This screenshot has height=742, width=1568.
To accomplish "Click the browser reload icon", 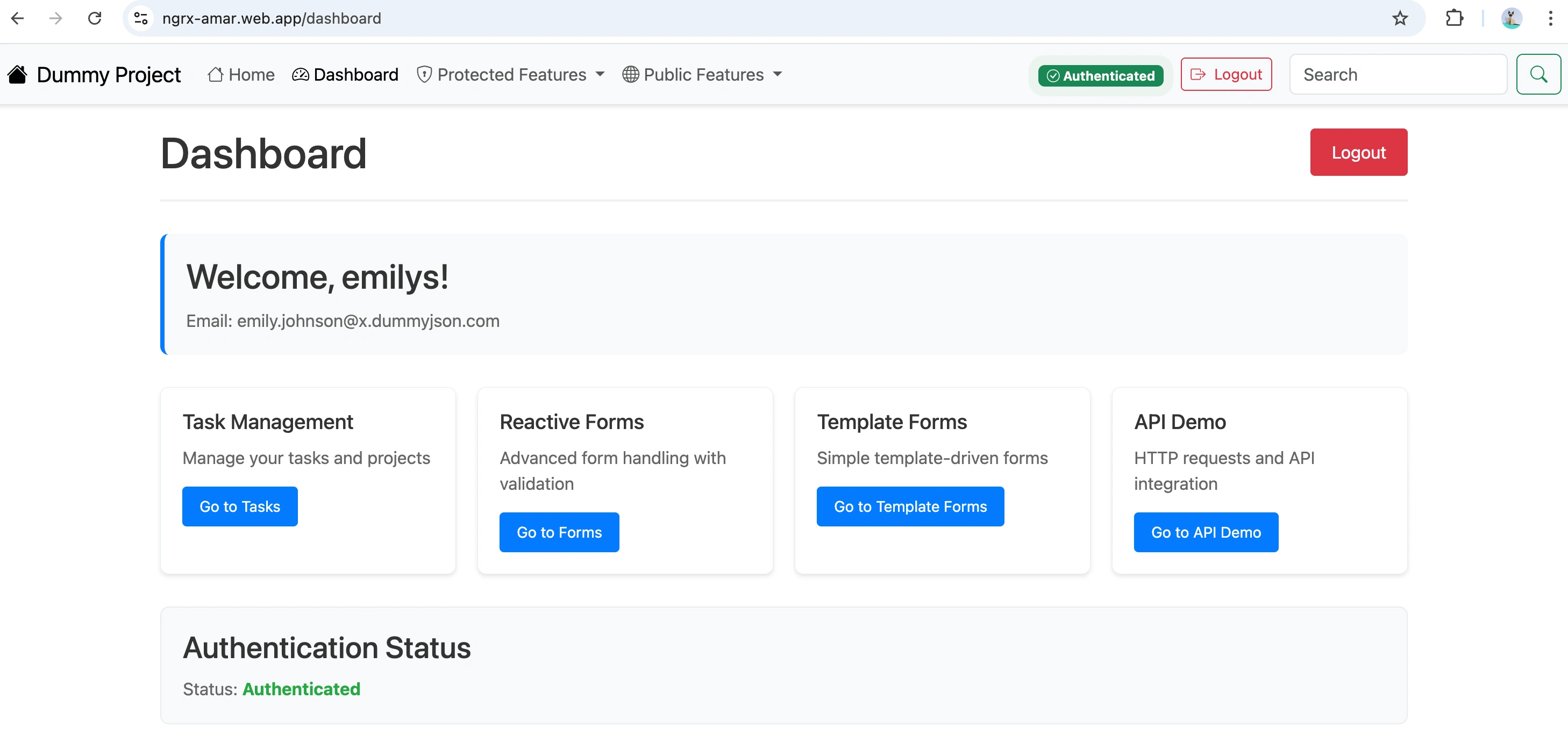I will pyautogui.click(x=94, y=18).
